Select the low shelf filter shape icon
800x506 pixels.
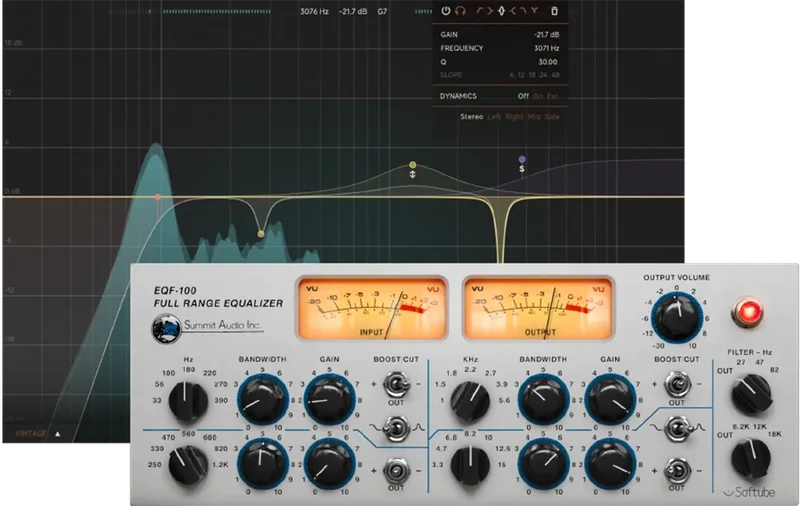point(490,11)
